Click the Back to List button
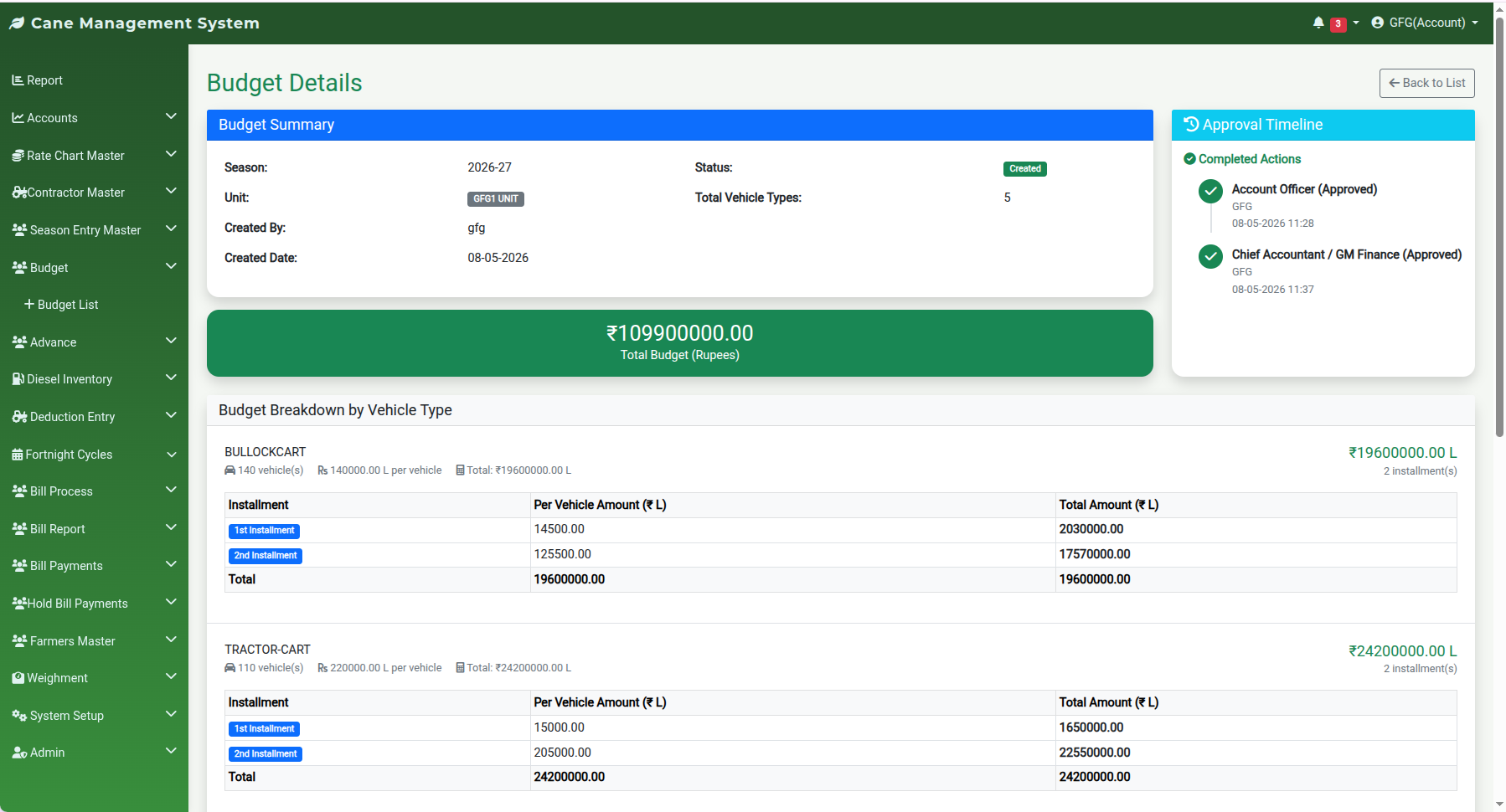This screenshot has height=812, width=1506. pyautogui.click(x=1427, y=83)
